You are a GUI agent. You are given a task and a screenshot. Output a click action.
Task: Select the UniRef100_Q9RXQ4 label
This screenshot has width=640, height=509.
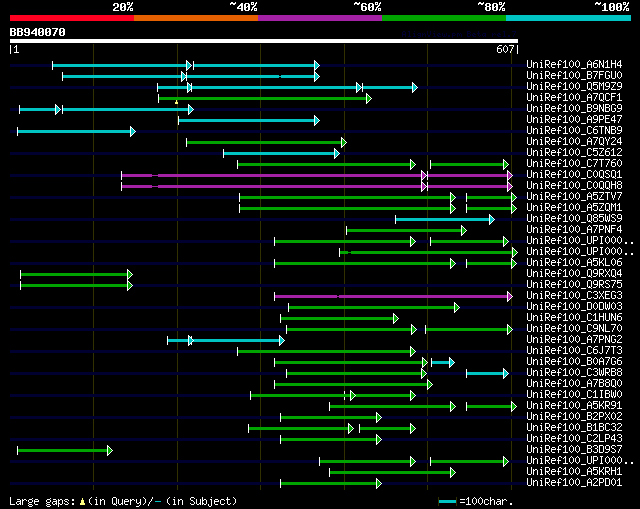click(x=574, y=273)
